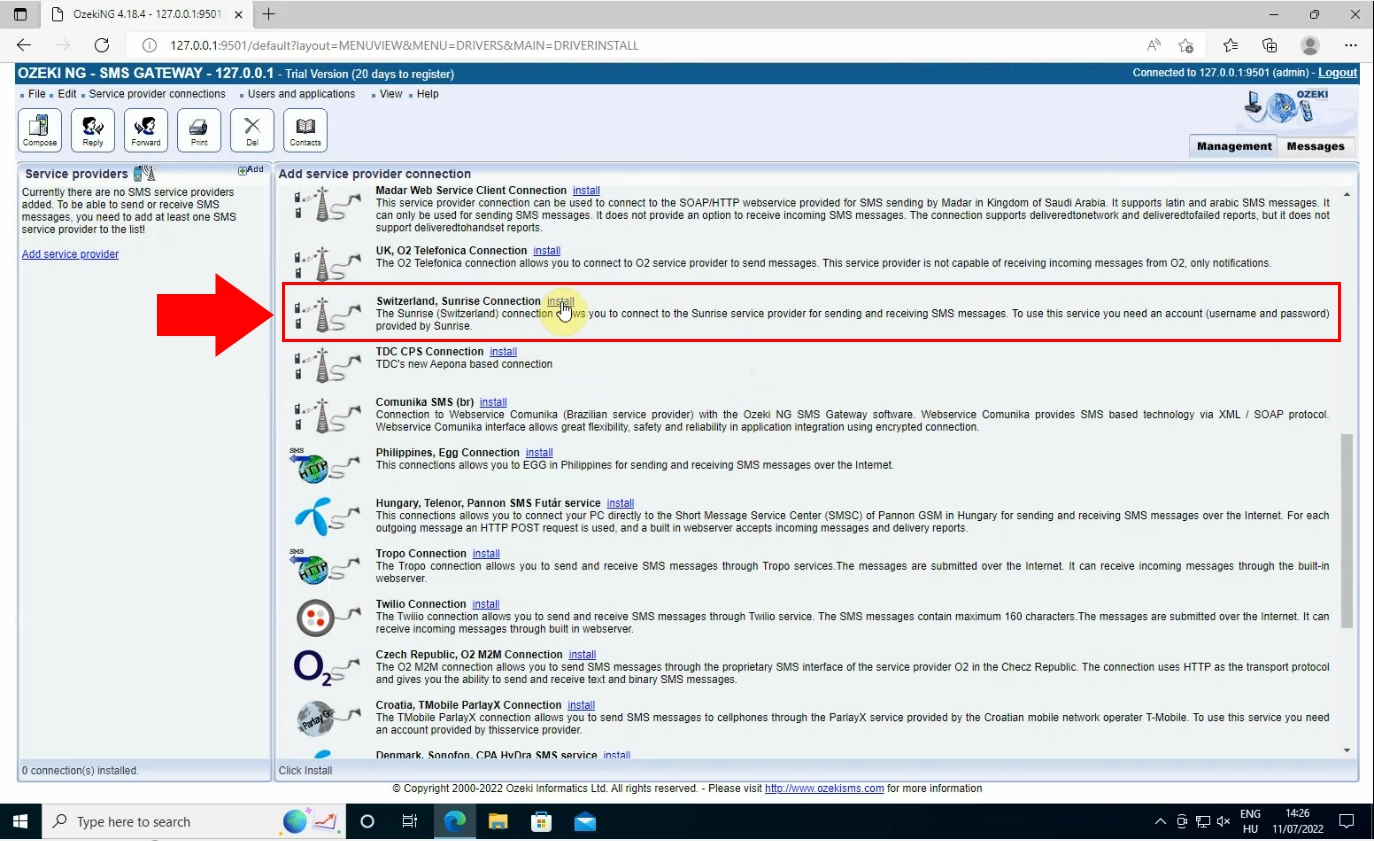Install the Tropo Connection
This screenshot has height=841, width=1374.
[486, 553]
